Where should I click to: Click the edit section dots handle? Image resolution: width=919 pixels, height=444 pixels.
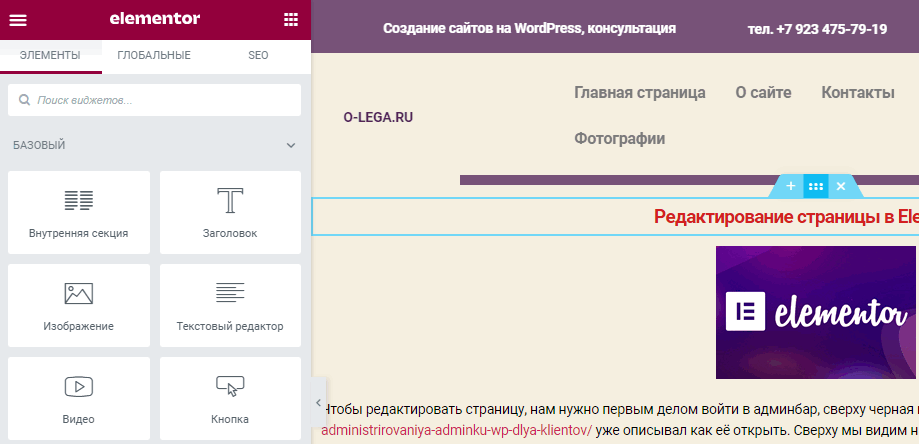coord(815,186)
